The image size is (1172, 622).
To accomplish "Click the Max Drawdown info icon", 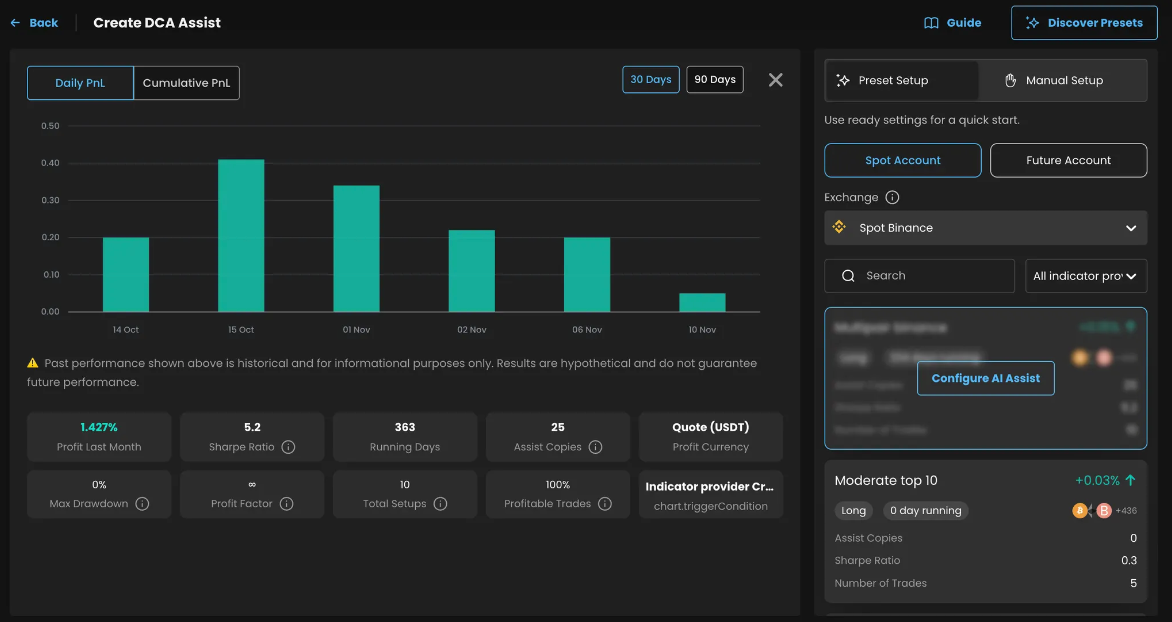I will point(142,504).
